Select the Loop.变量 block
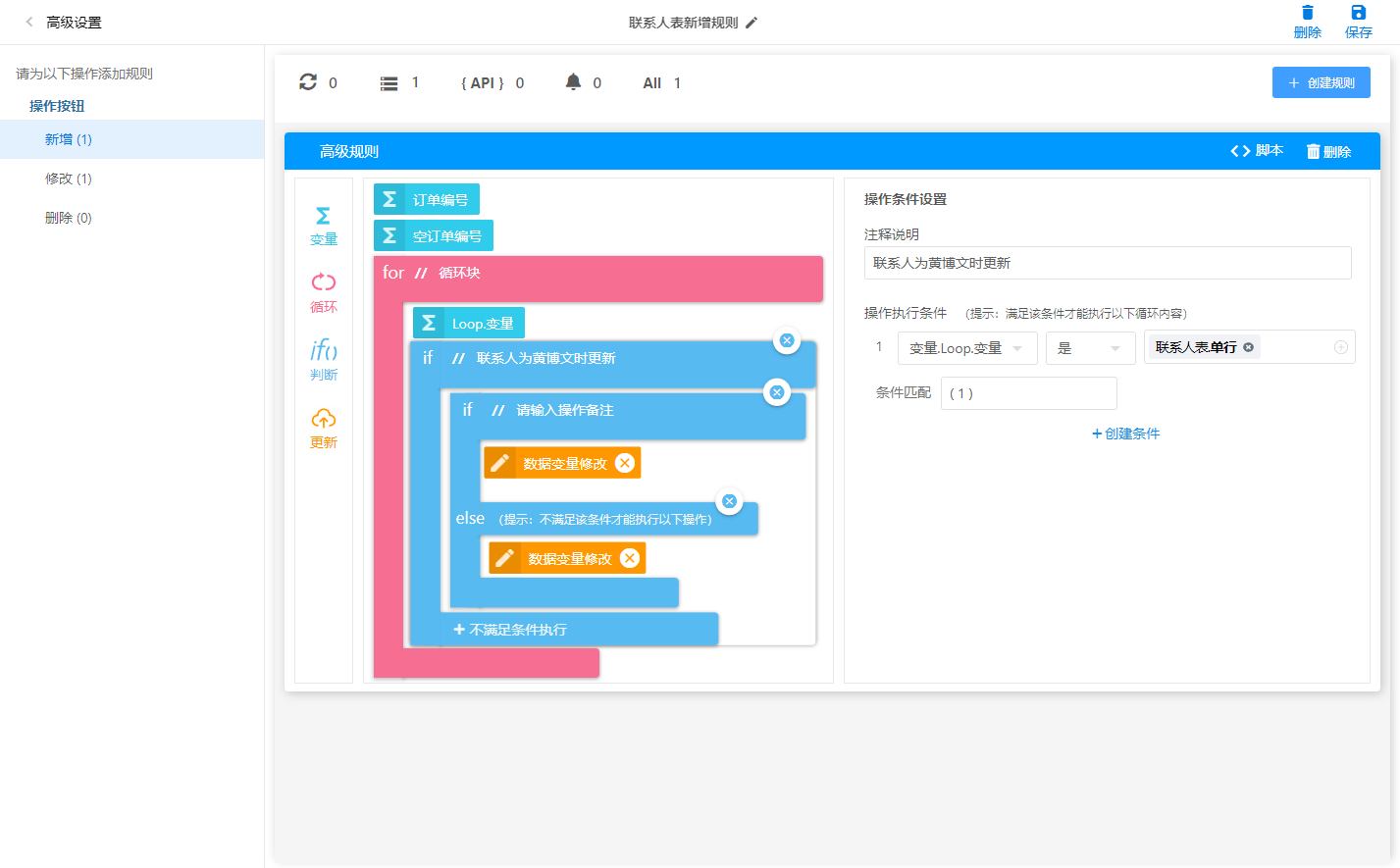The image size is (1400, 868). pos(469,323)
